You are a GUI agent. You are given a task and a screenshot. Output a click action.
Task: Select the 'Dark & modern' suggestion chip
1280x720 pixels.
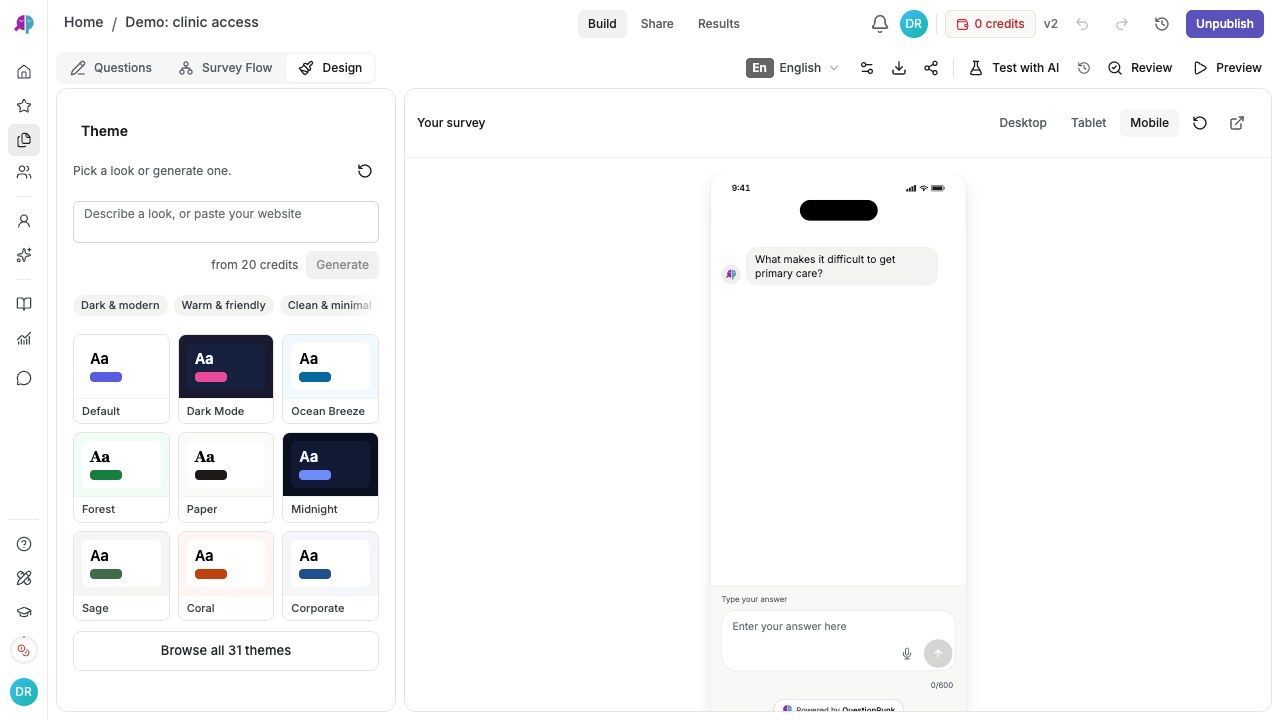(120, 306)
